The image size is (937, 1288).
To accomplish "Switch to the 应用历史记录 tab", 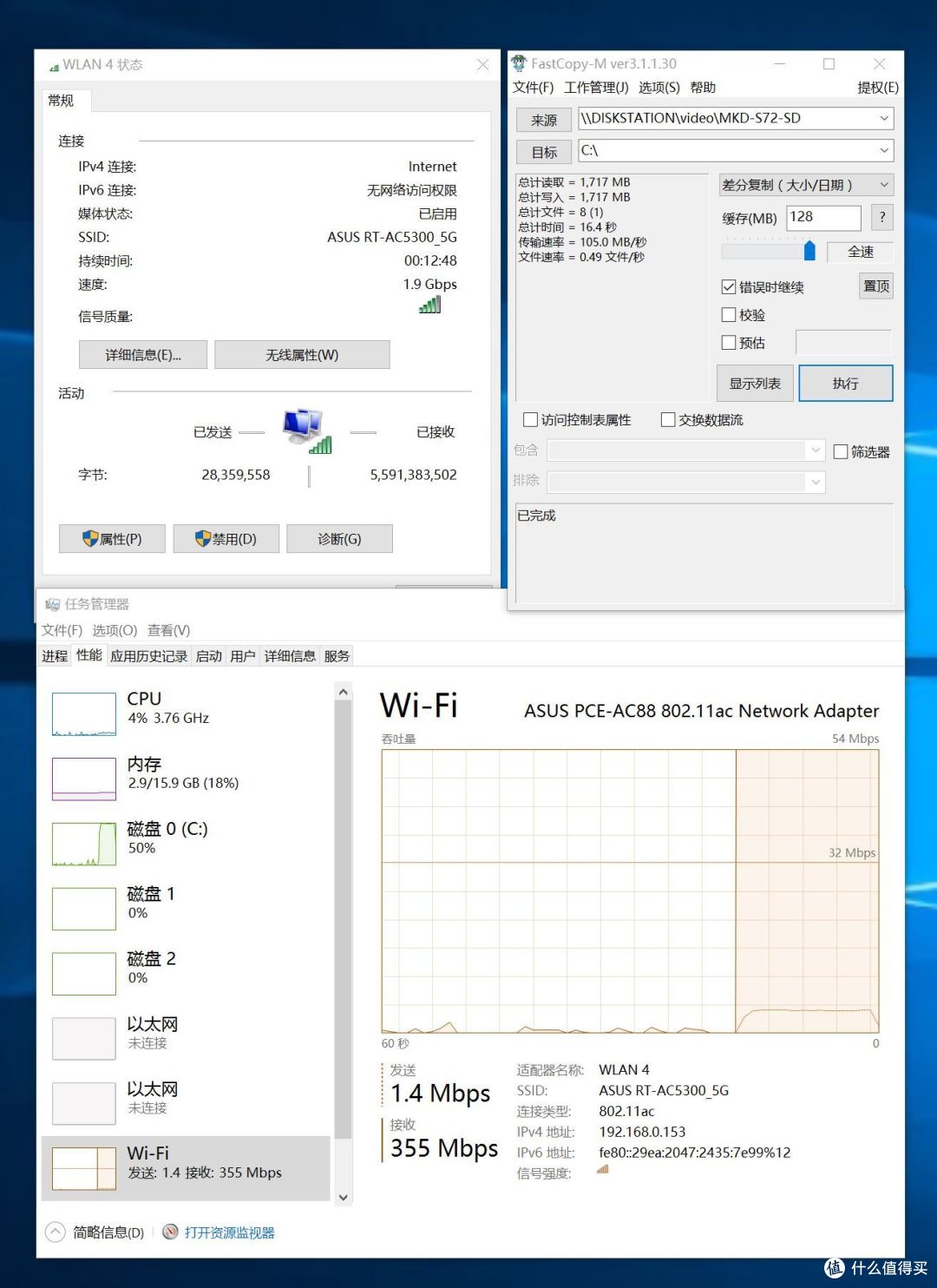I will point(148,656).
